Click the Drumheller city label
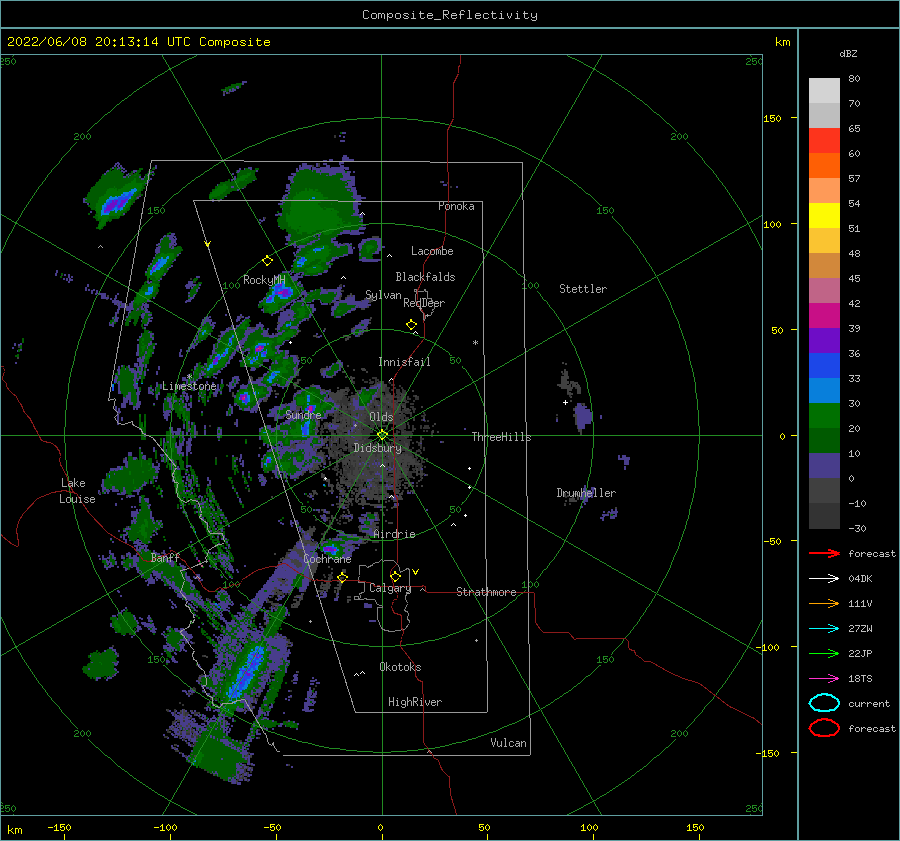The width and height of the screenshot is (900, 841). [586, 493]
